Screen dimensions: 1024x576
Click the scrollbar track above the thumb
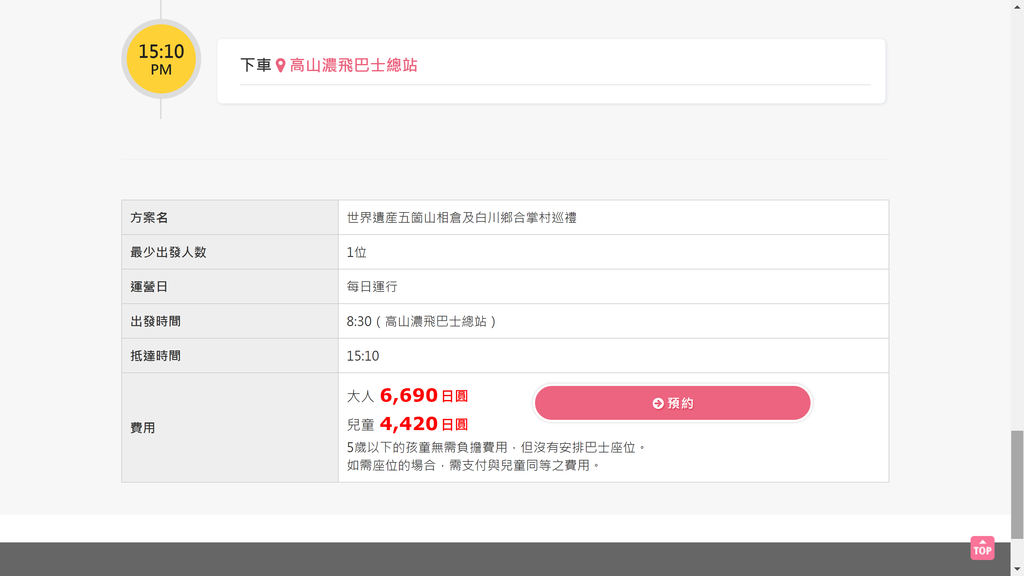(1017, 221)
